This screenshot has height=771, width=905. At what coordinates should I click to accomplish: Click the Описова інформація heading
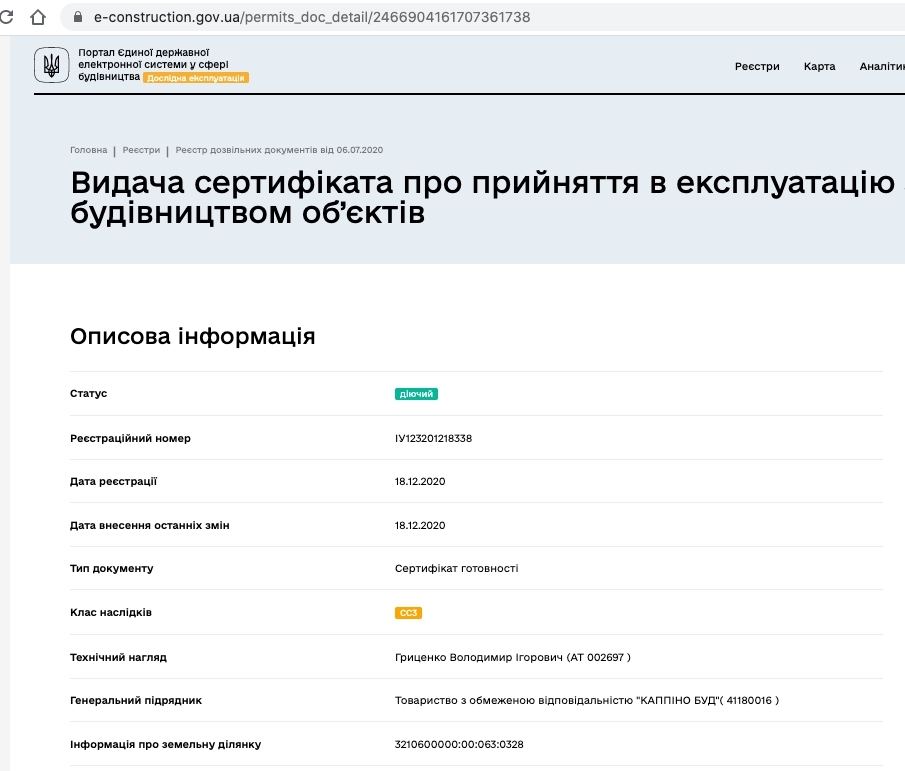(x=193, y=336)
